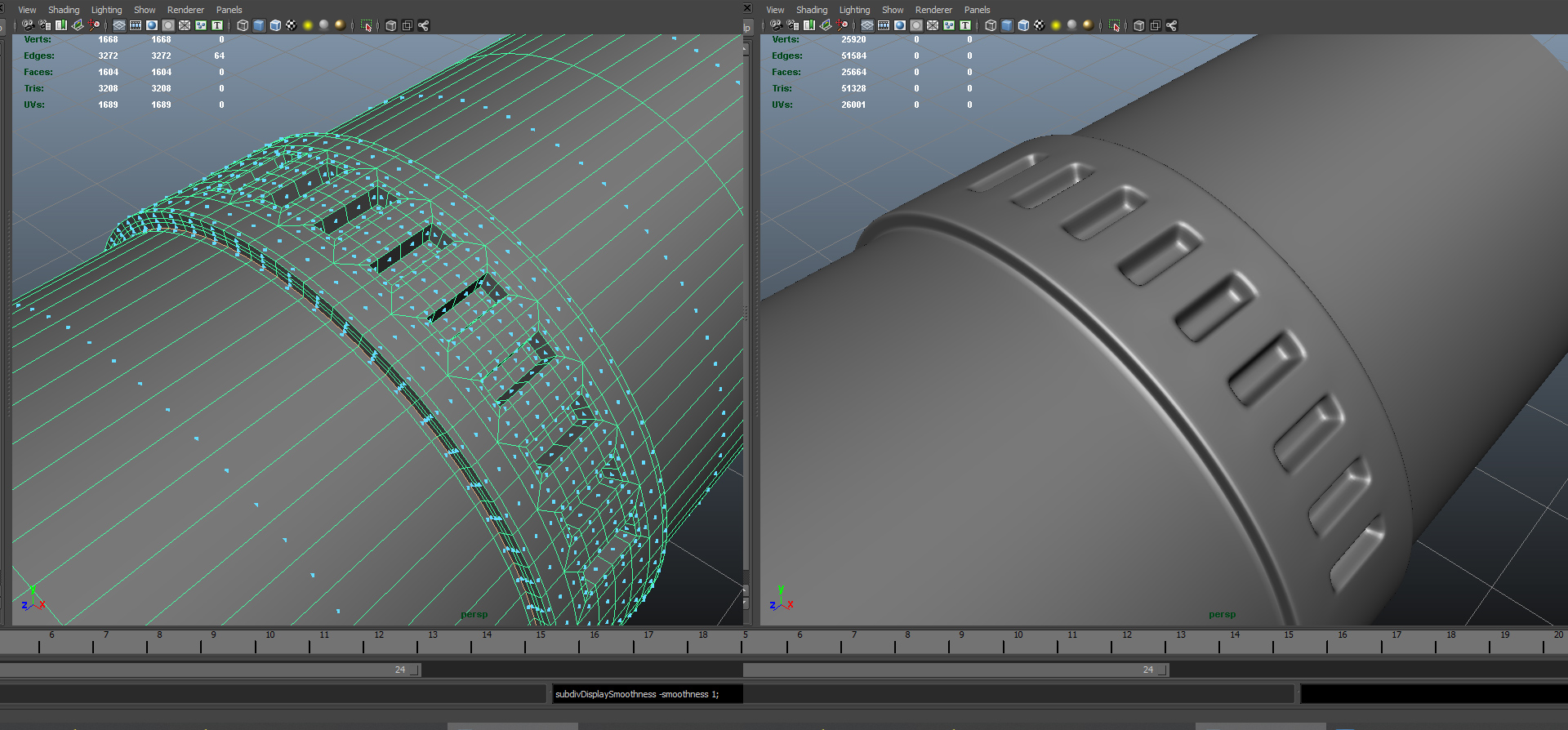Image resolution: width=1568 pixels, height=730 pixels.
Task: Click High Quality gold sphere, left viewport
Action: pos(340,25)
